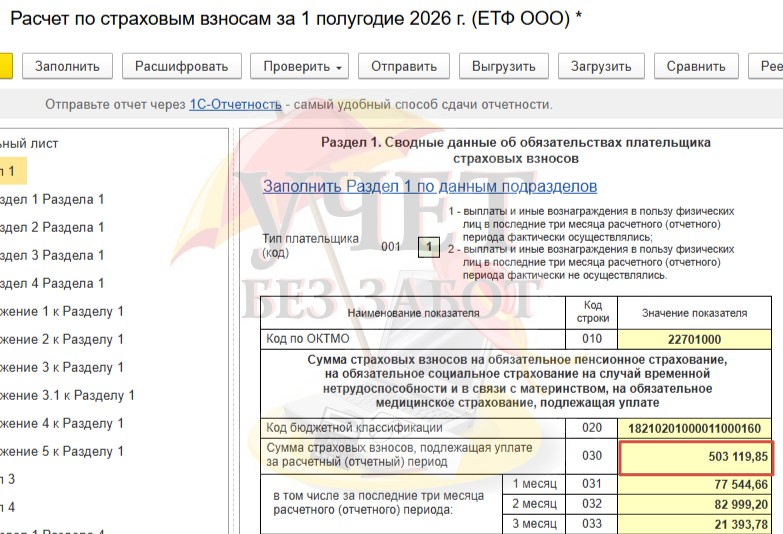Select the line 032 value 82 999,20
783x534 pixels.
point(694,505)
